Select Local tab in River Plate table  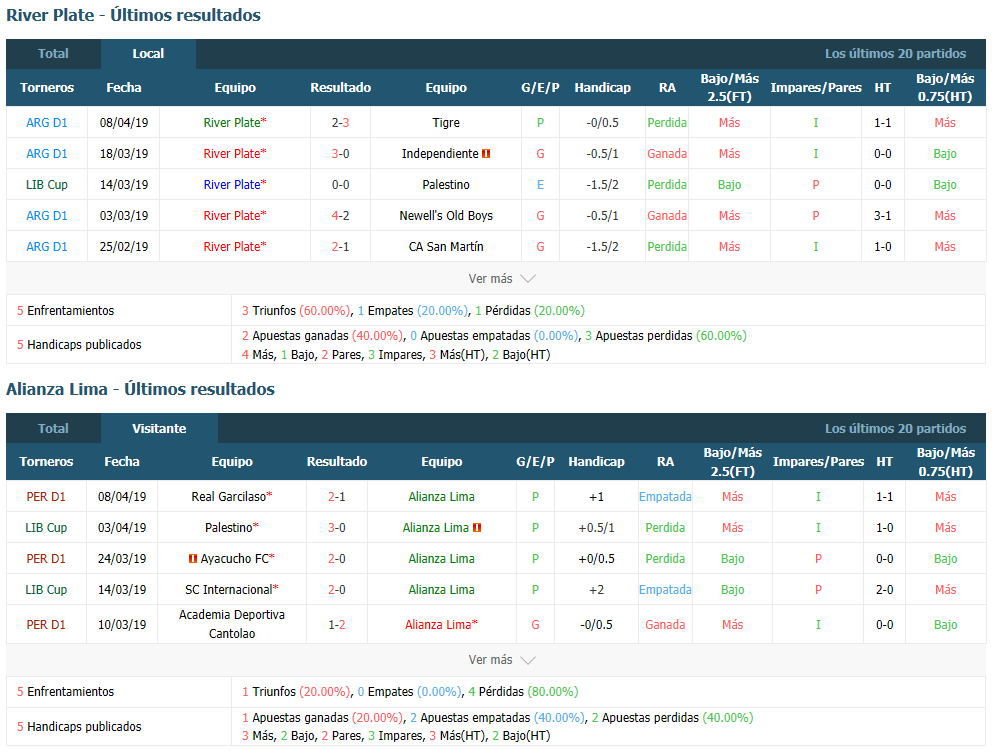tap(148, 54)
